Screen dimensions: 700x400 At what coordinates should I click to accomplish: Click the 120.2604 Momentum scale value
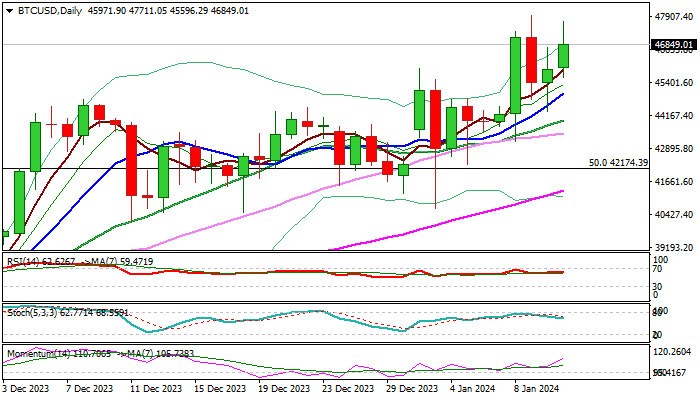point(672,353)
